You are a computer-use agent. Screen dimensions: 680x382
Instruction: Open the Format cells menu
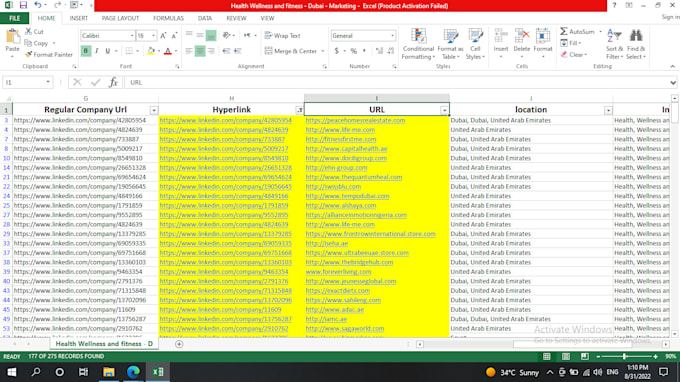[543, 44]
